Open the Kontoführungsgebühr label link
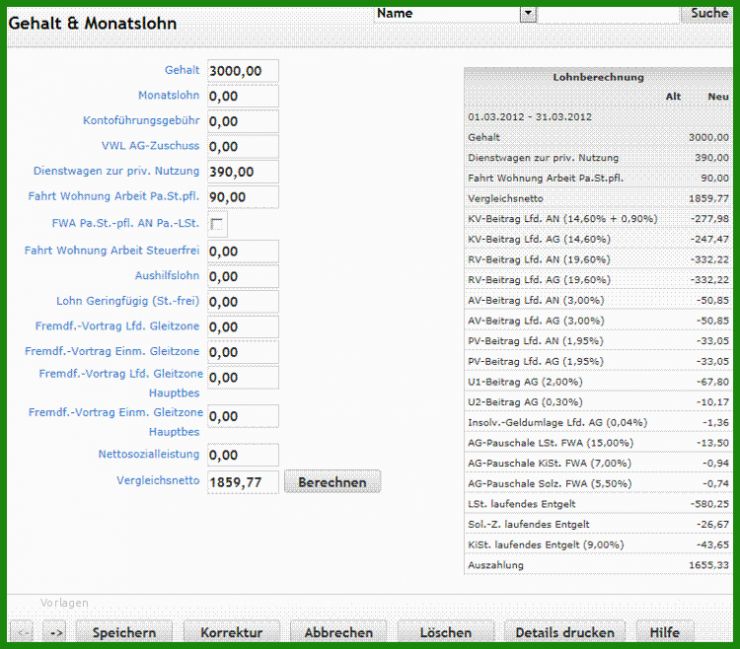This screenshot has width=740, height=649. [141, 120]
